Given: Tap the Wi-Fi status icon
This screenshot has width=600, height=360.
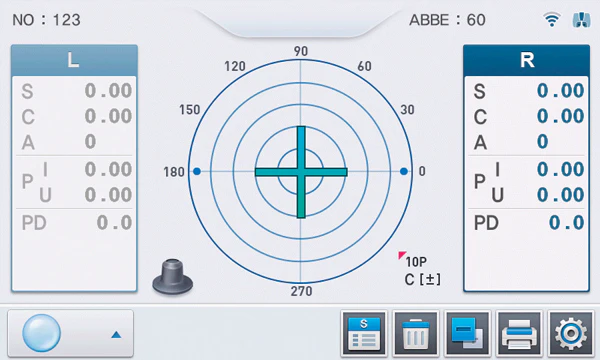Looking at the screenshot, I should click(x=552, y=20).
